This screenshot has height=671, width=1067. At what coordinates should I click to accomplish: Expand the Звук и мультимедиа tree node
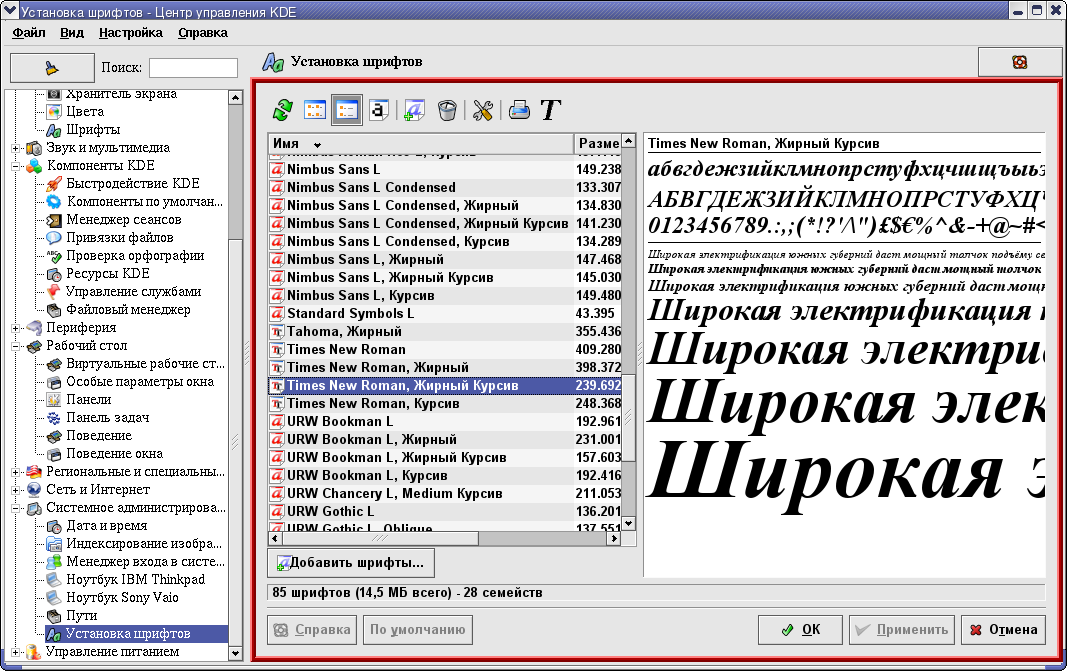(17, 148)
